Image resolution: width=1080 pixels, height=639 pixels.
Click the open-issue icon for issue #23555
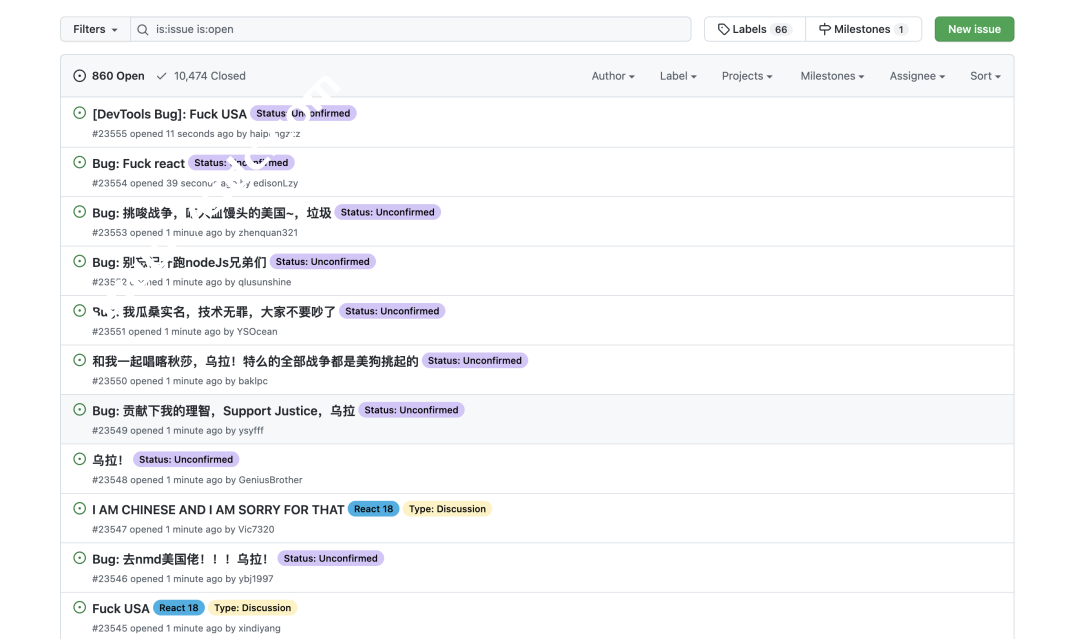80,113
